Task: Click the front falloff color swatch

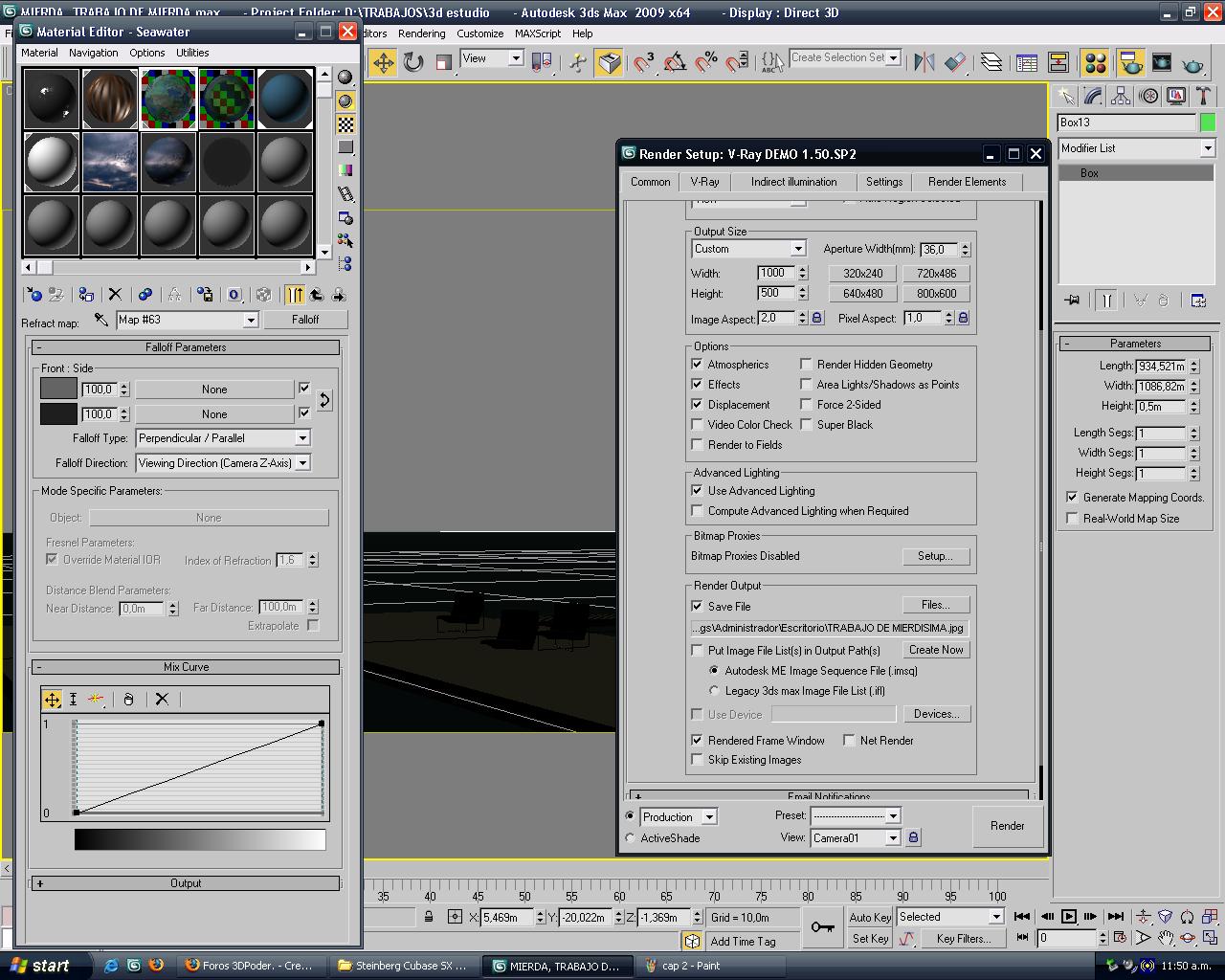Action: 58,389
